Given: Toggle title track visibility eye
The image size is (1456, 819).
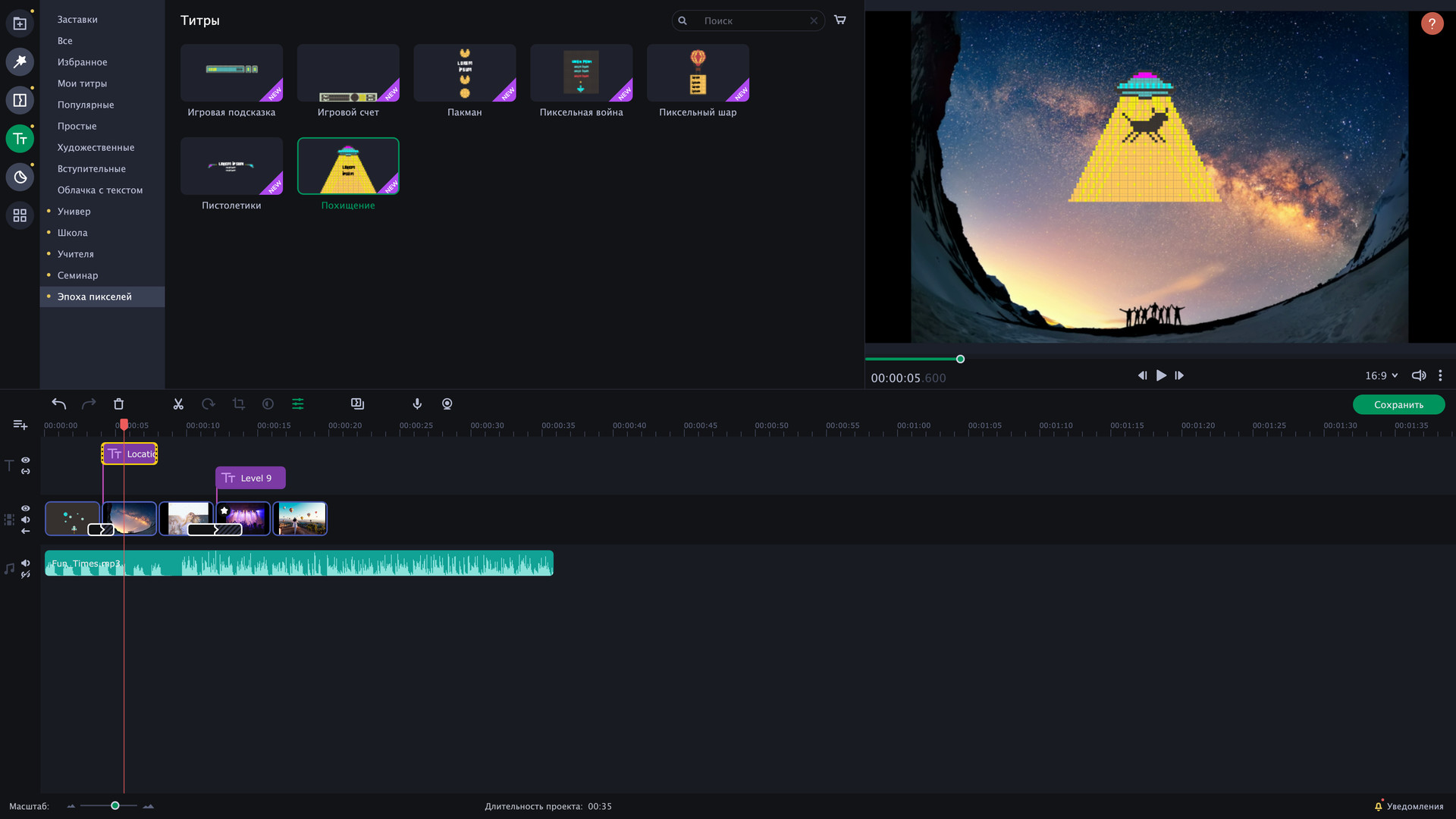Looking at the screenshot, I should click(26, 460).
